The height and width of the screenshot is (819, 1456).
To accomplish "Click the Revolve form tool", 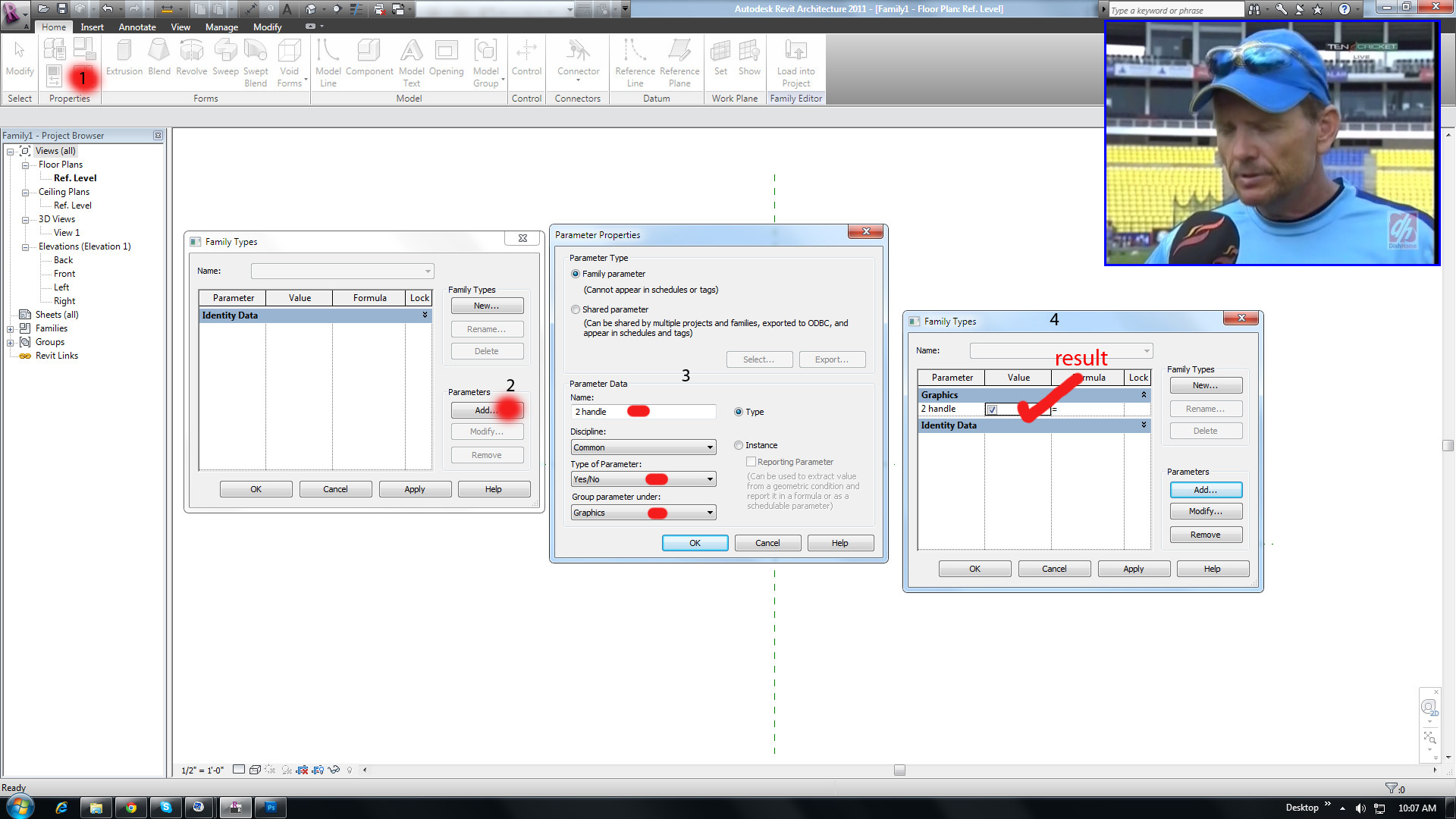I will (191, 58).
